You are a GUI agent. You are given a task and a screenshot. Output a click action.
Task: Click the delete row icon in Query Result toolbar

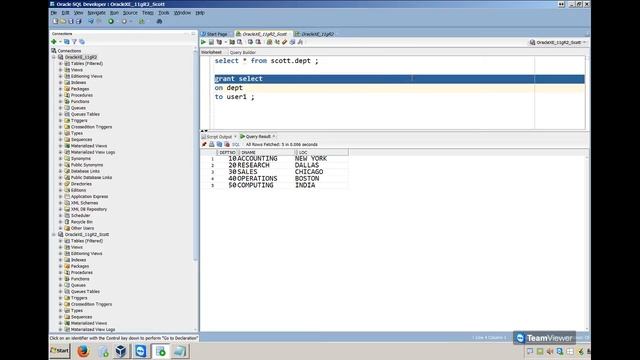(227, 144)
